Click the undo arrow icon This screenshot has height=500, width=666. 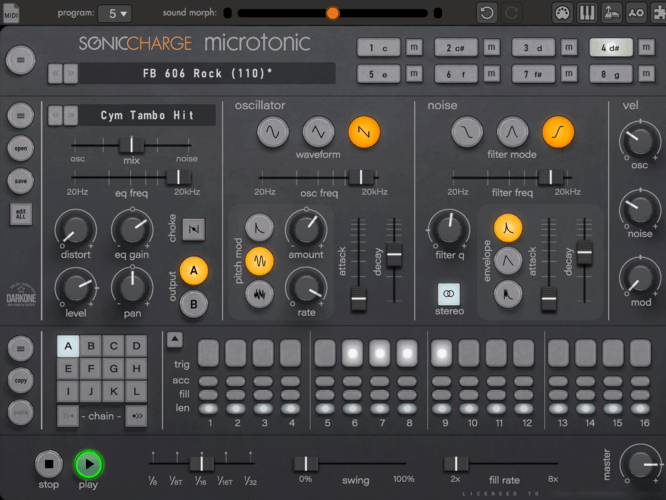(x=487, y=13)
